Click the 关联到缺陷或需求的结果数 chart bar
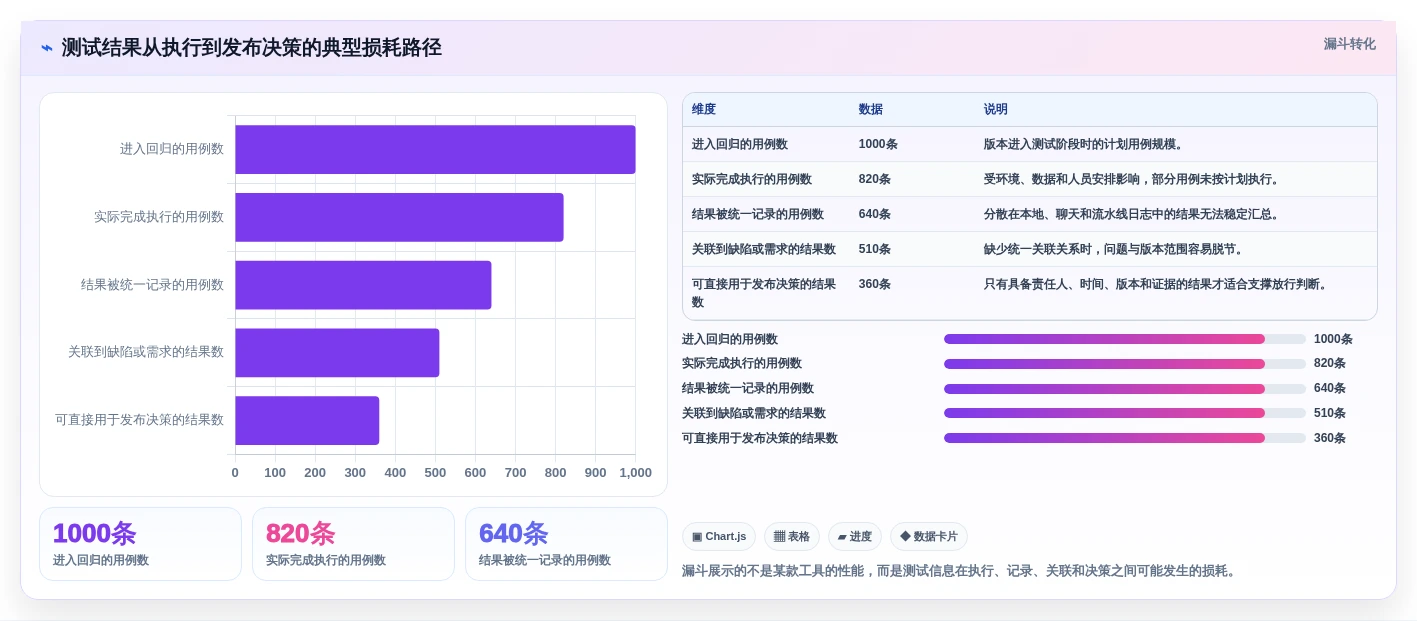 pyautogui.click(x=337, y=353)
